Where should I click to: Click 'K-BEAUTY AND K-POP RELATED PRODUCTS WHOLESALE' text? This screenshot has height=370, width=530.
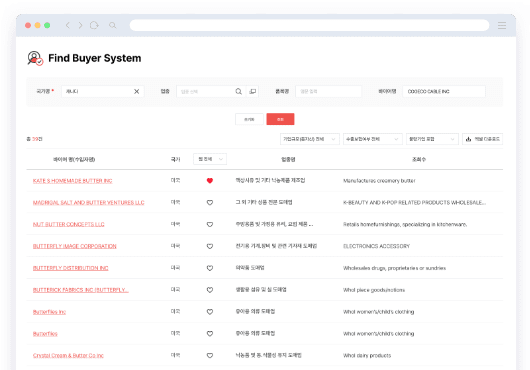[x=414, y=203]
